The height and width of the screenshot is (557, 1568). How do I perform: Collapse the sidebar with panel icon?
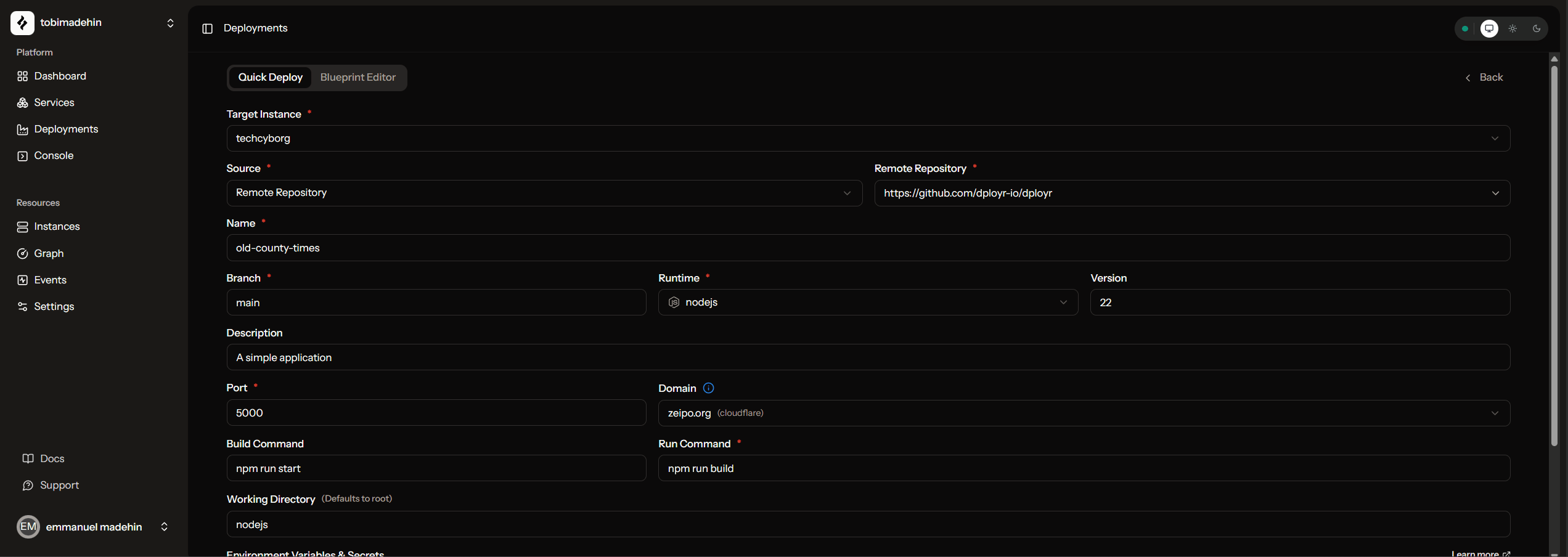pyautogui.click(x=208, y=28)
